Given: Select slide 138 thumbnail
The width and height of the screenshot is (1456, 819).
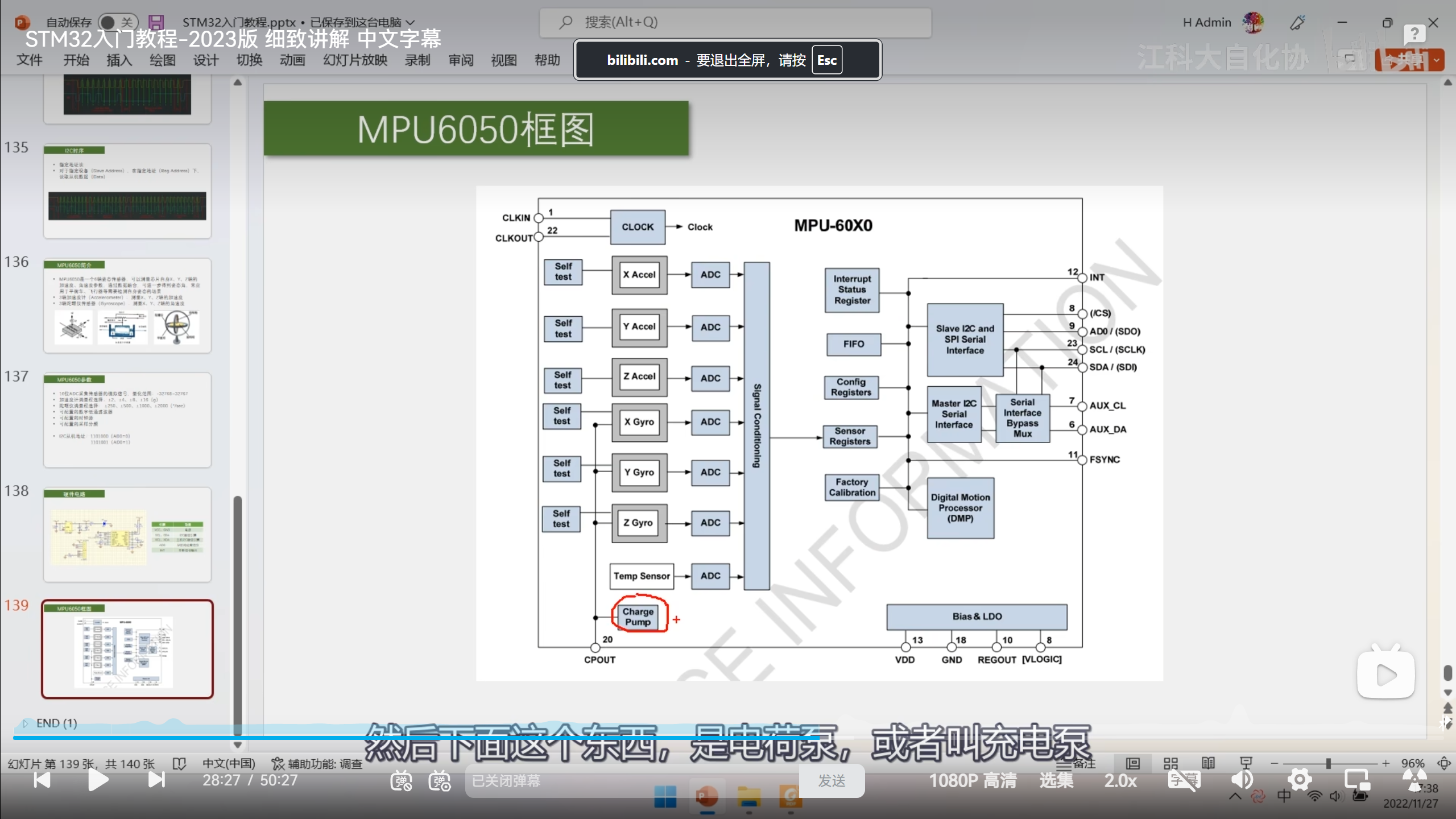Looking at the screenshot, I should [127, 534].
